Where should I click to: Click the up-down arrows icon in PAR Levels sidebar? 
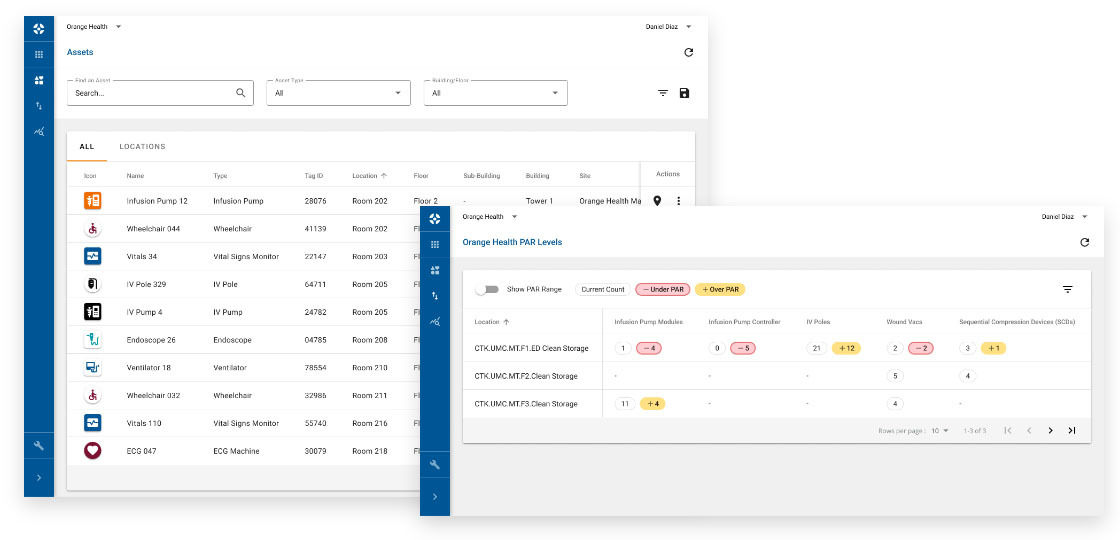(435, 296)
